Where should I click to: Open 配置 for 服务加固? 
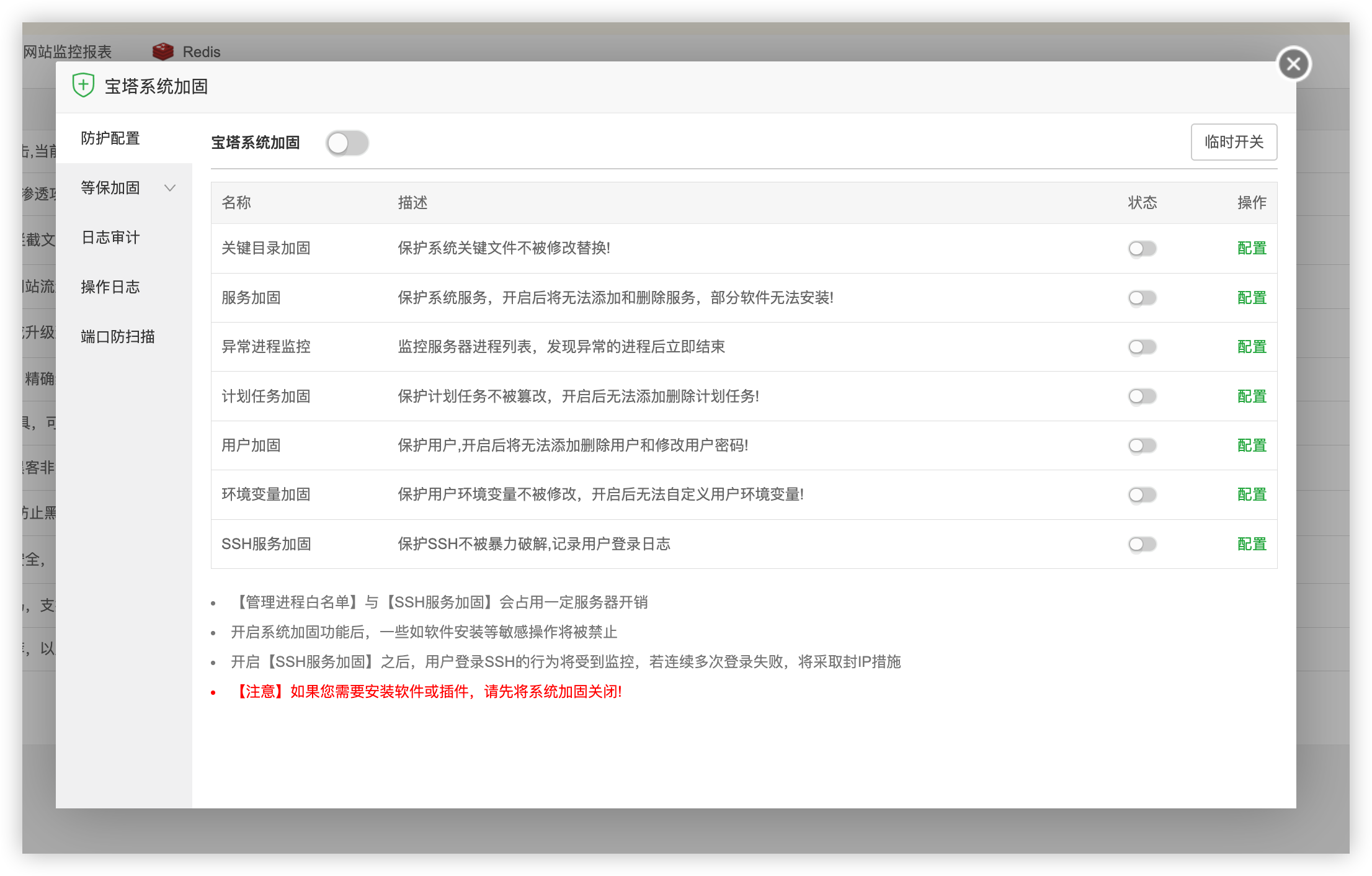click(1252, 298)
